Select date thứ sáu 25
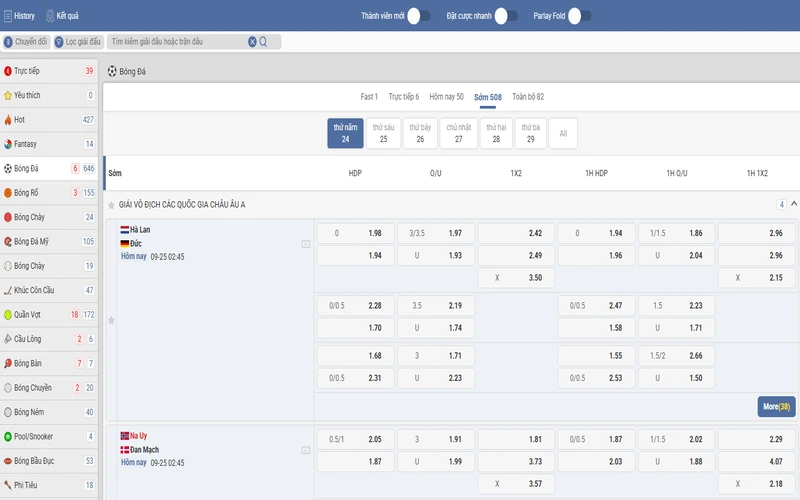The width and height of the screenshot is (800, 500). [383, 133]
